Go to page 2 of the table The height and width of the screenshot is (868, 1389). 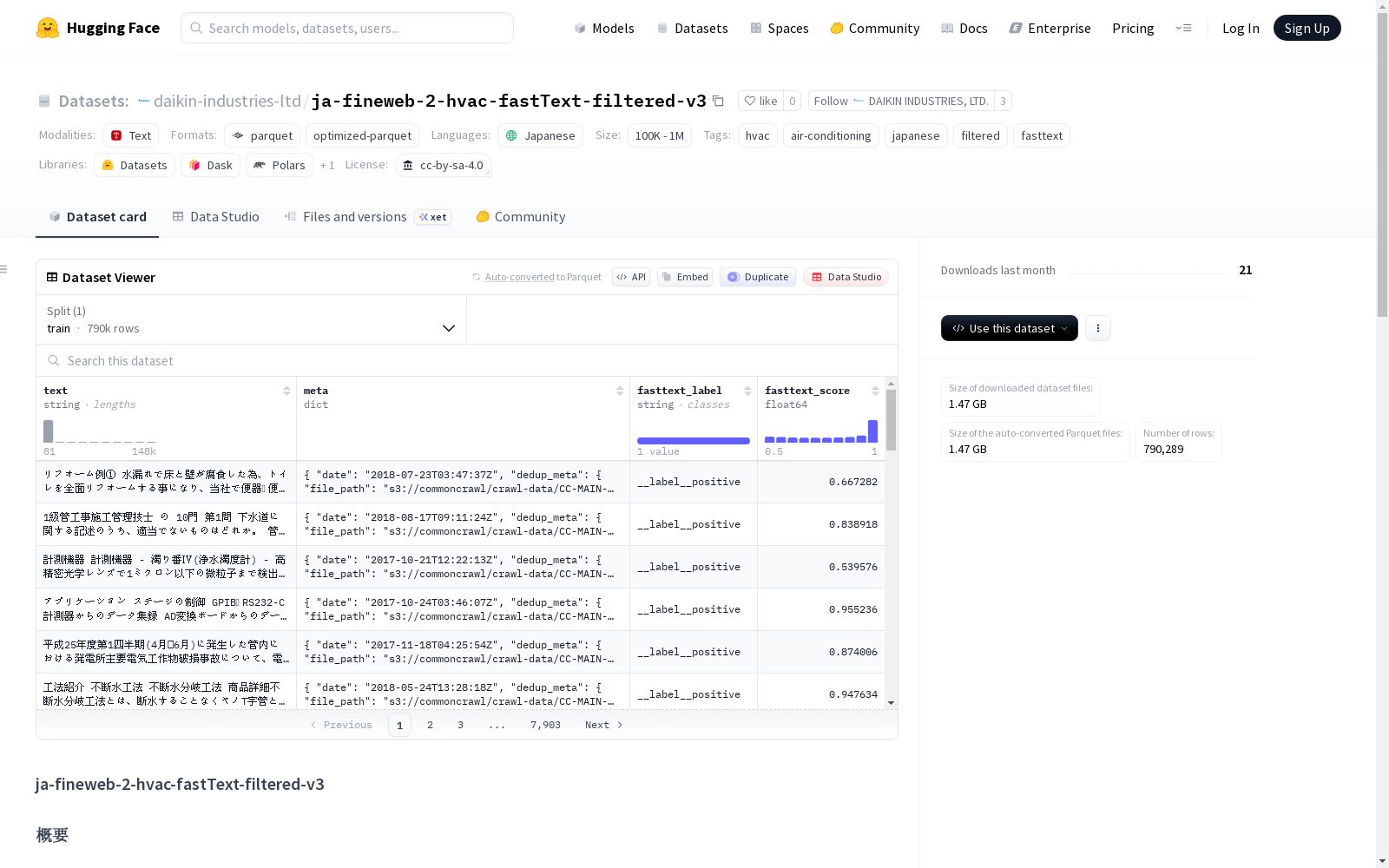pos(430,725)
